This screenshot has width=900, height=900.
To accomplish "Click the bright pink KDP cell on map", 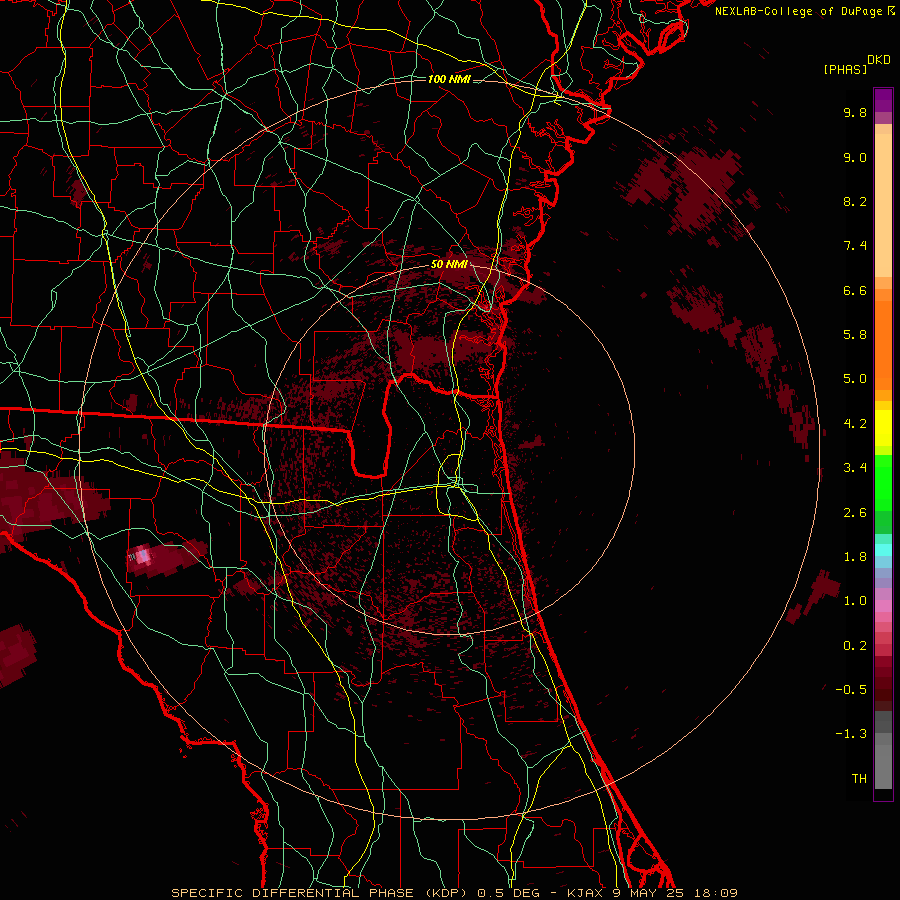I will pyautogui.click(x=141, y=556).
